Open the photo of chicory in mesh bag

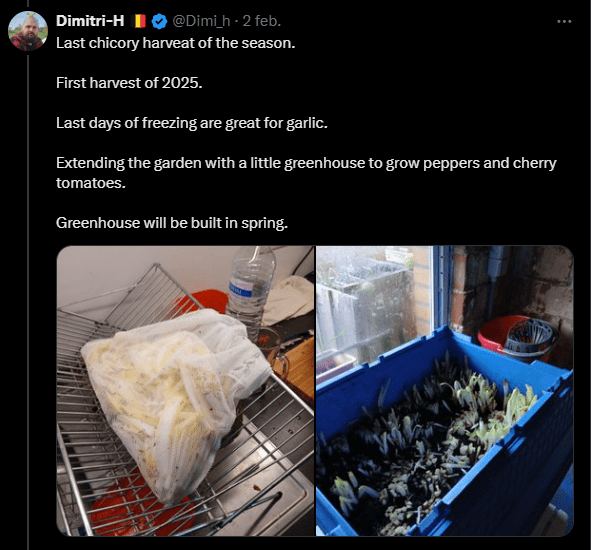185,391
